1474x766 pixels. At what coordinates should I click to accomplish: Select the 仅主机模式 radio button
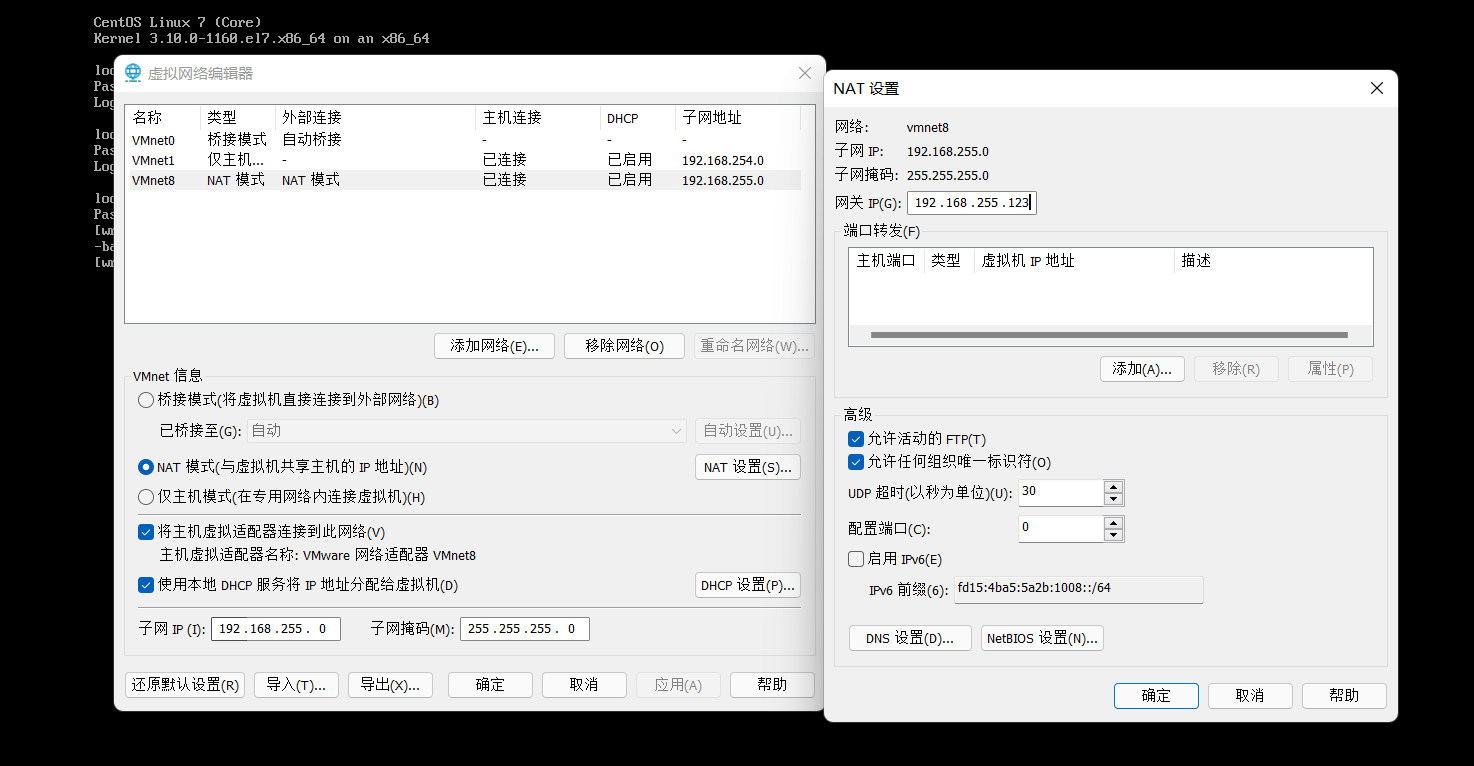click(x=146, y=497)
